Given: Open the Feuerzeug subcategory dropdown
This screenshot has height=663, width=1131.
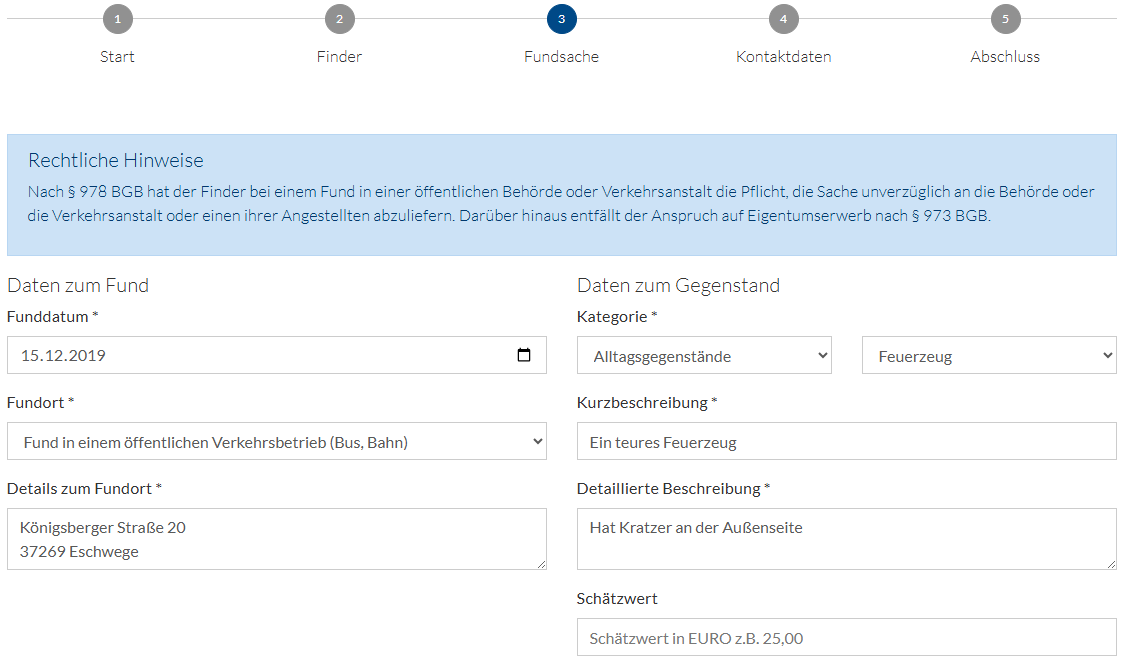Looking at the screenshot, I should [989, 355].
